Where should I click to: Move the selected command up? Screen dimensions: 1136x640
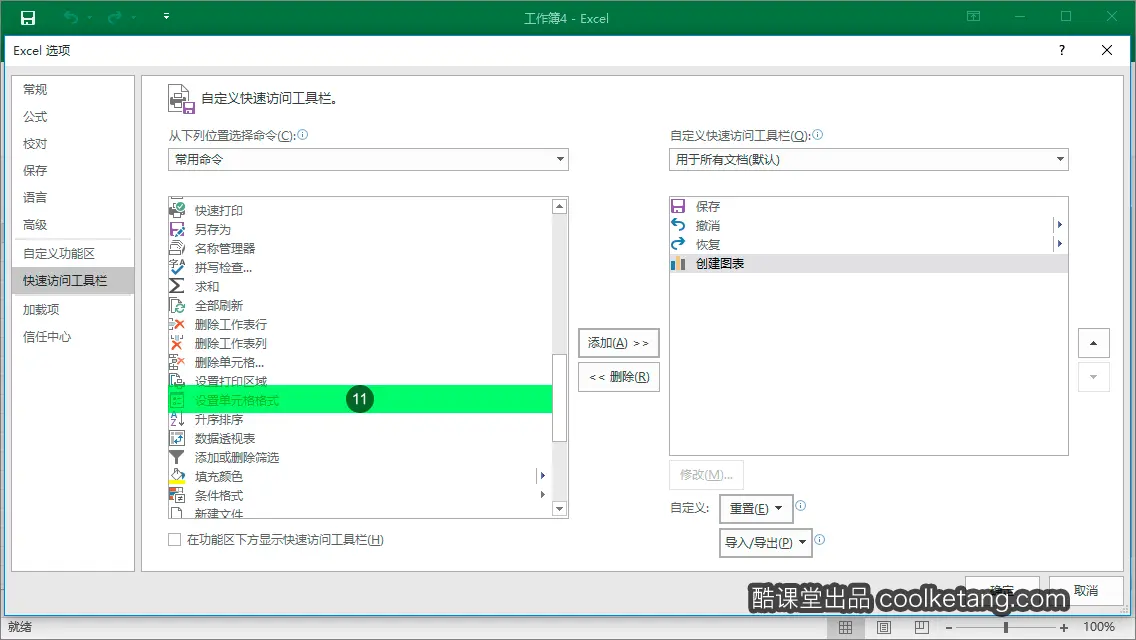point(1094,343)
